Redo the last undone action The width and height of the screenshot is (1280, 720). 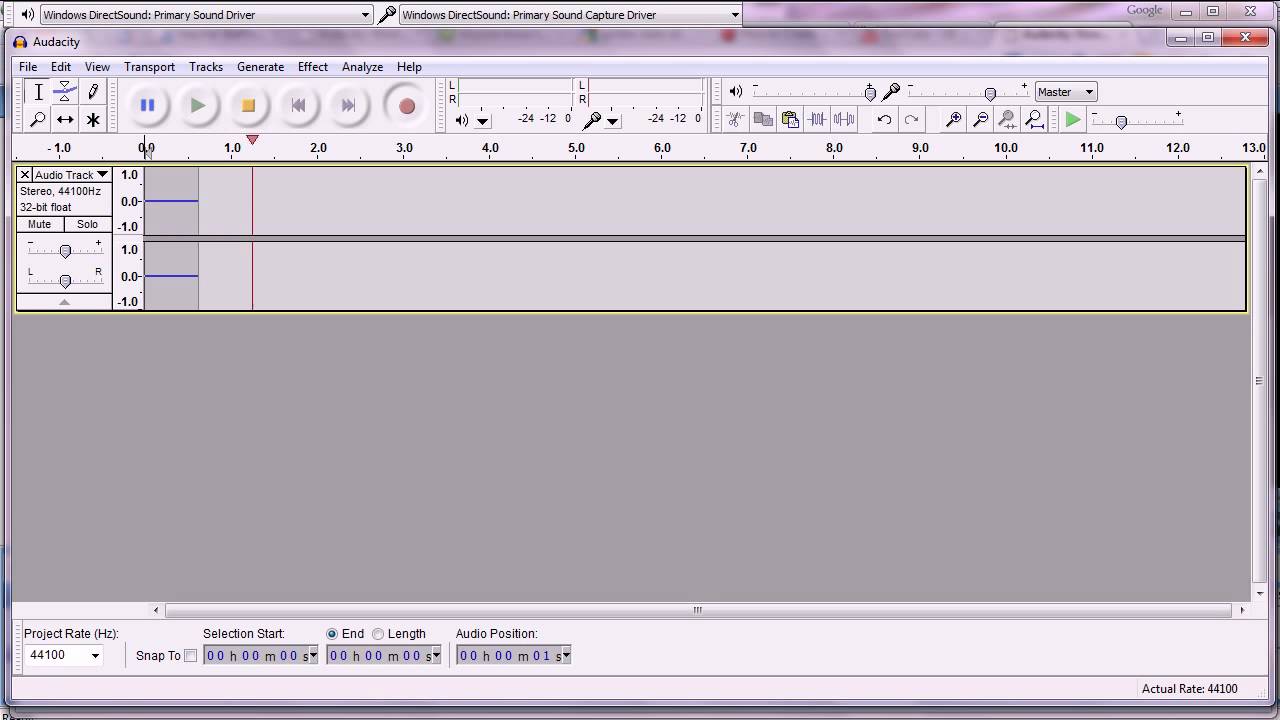click(911, 119)
